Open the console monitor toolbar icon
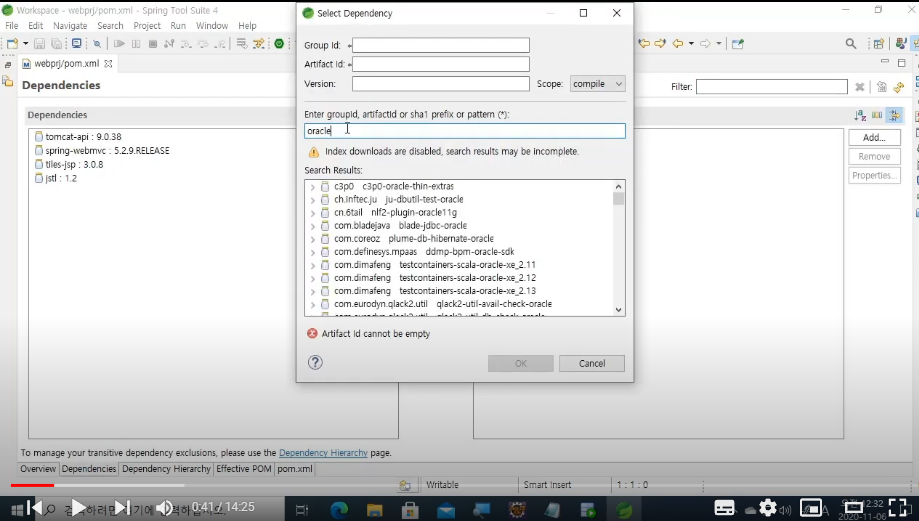The image size is (919, 521). coord(76,43)
